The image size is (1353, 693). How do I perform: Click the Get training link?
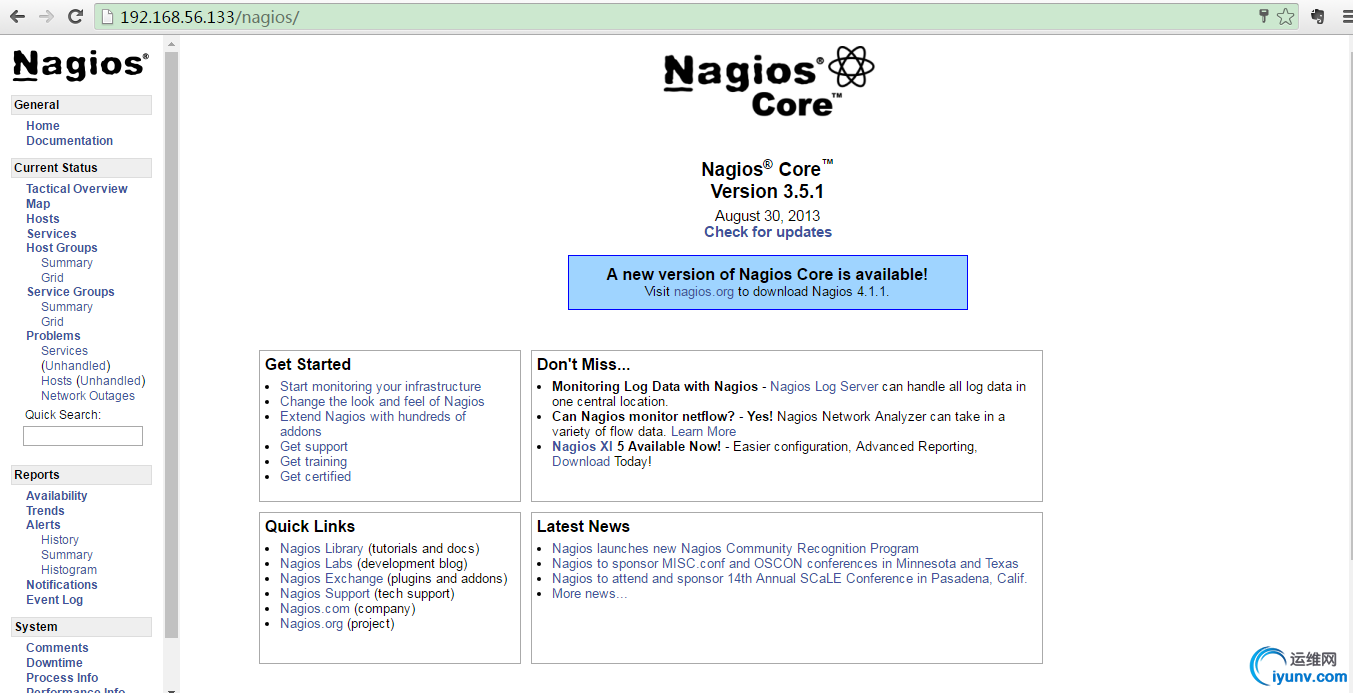[x=313, y=462]
